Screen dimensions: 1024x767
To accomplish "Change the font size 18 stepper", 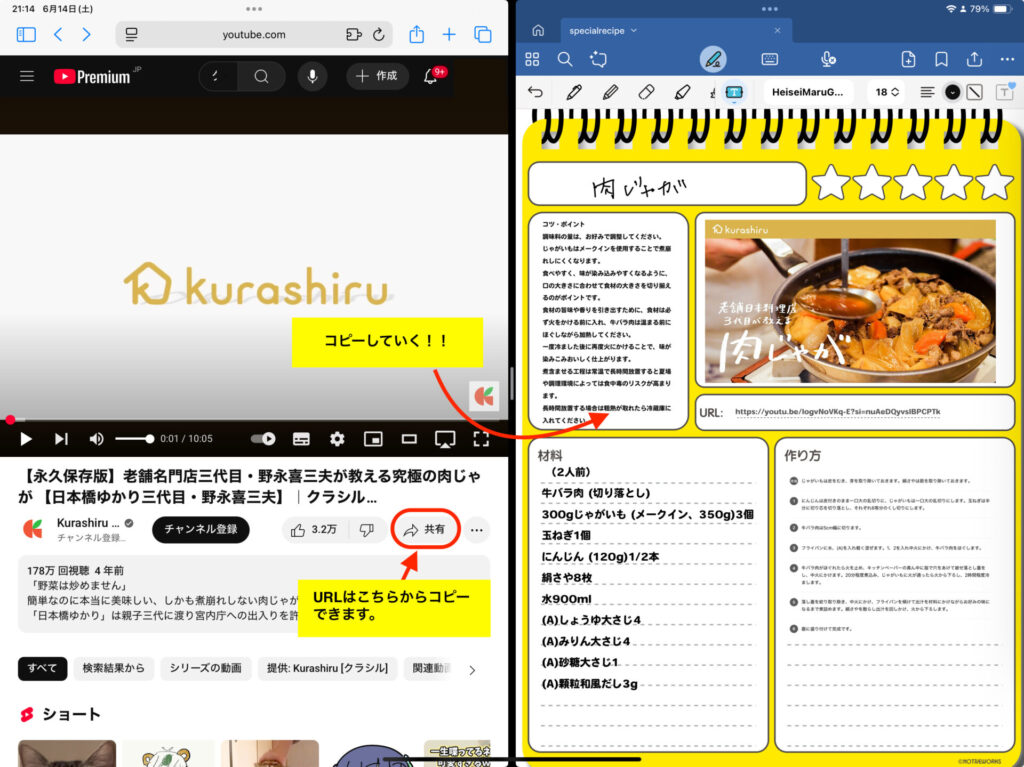I will (887, 92).
